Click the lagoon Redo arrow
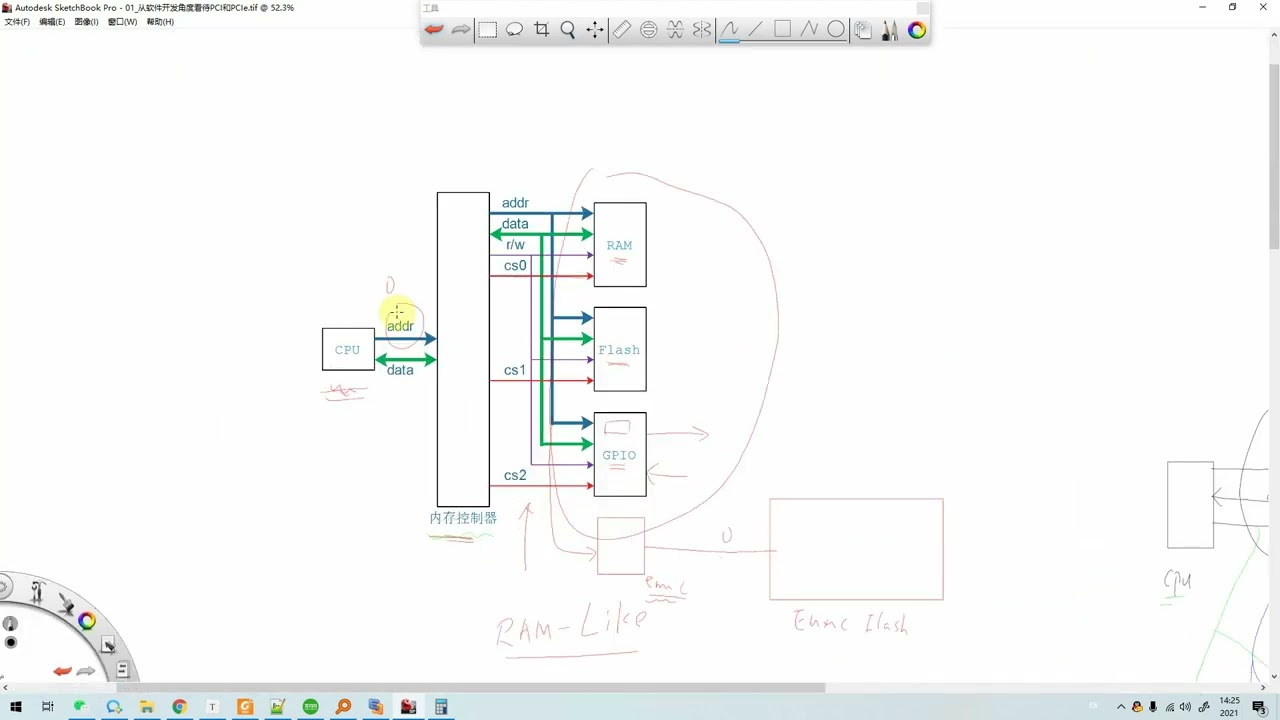 pos(87,671)
